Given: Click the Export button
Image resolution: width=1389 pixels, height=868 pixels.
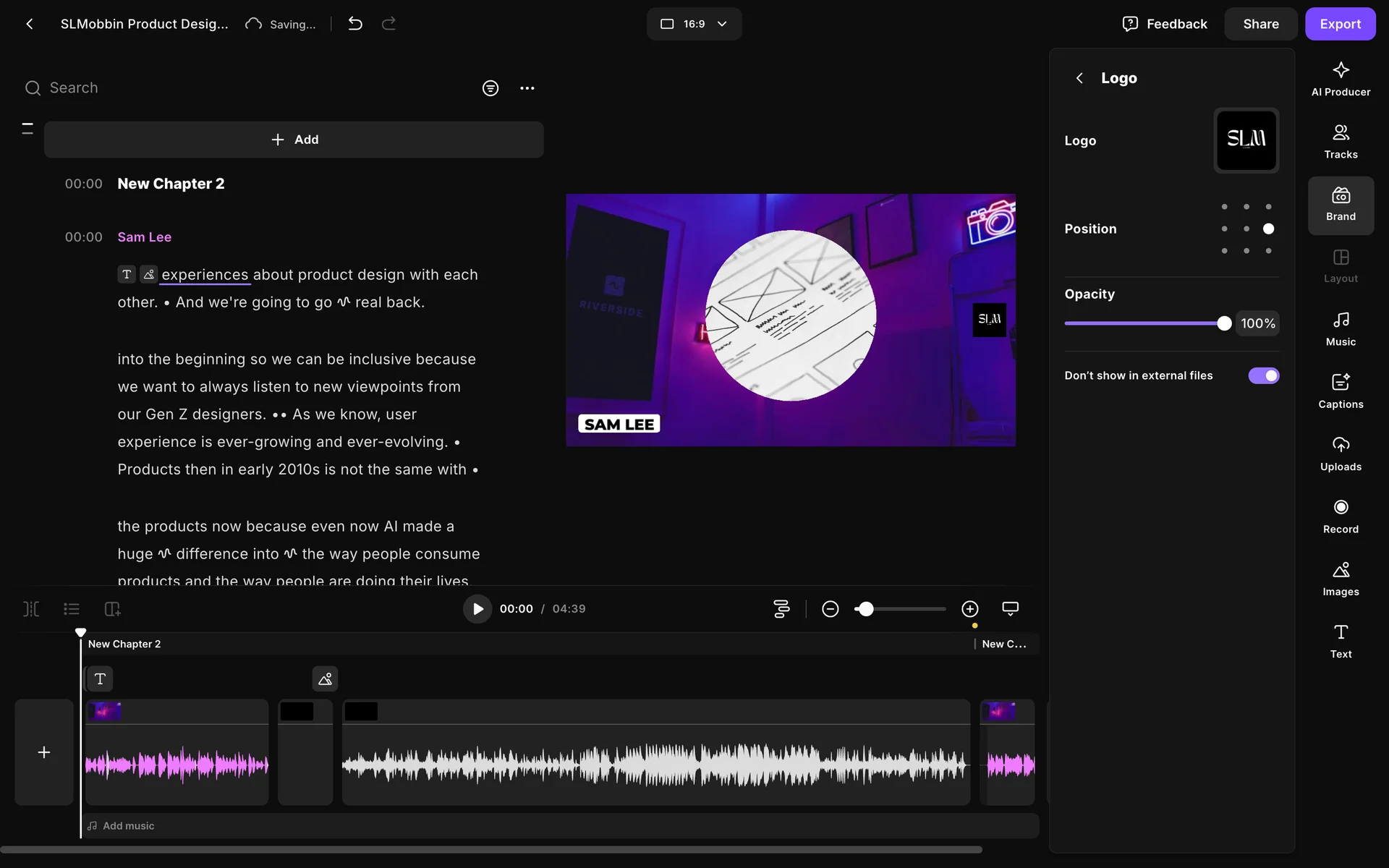Looking at the screenshot, I should coord(1339,24).
